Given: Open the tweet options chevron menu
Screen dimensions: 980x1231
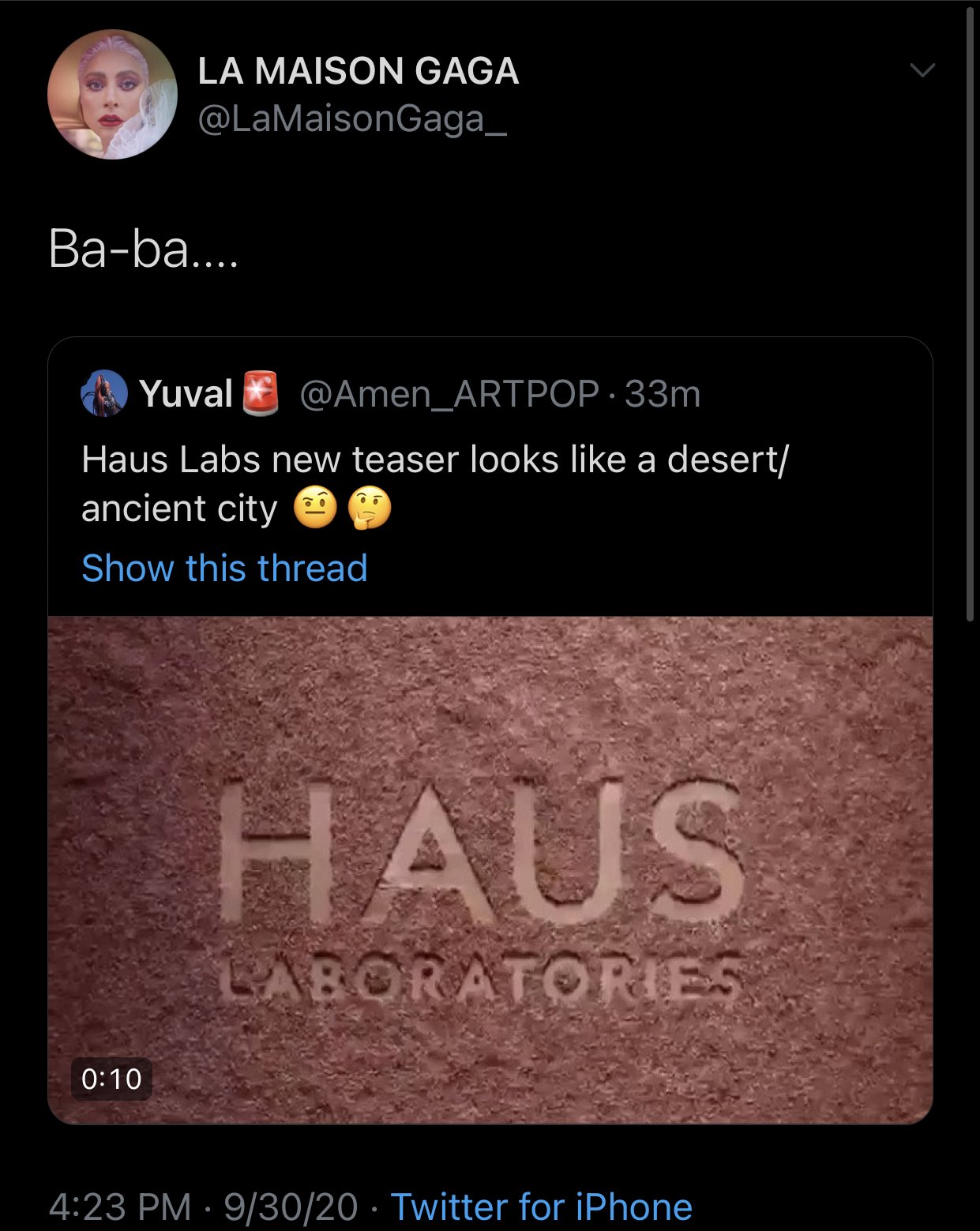Looking at the screenshot, I should coord(922,70).
